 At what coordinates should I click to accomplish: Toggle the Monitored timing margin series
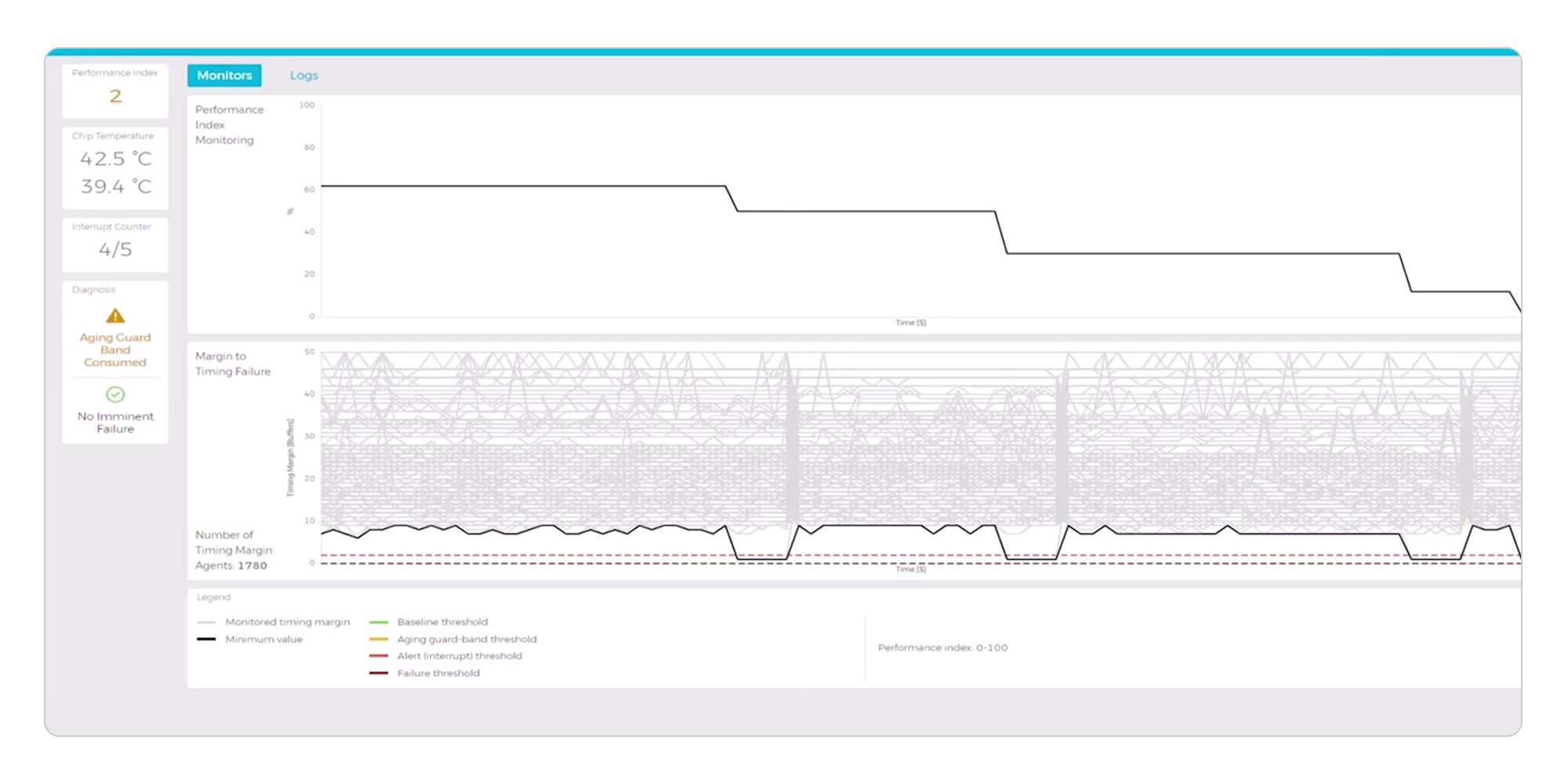[288, 621]
